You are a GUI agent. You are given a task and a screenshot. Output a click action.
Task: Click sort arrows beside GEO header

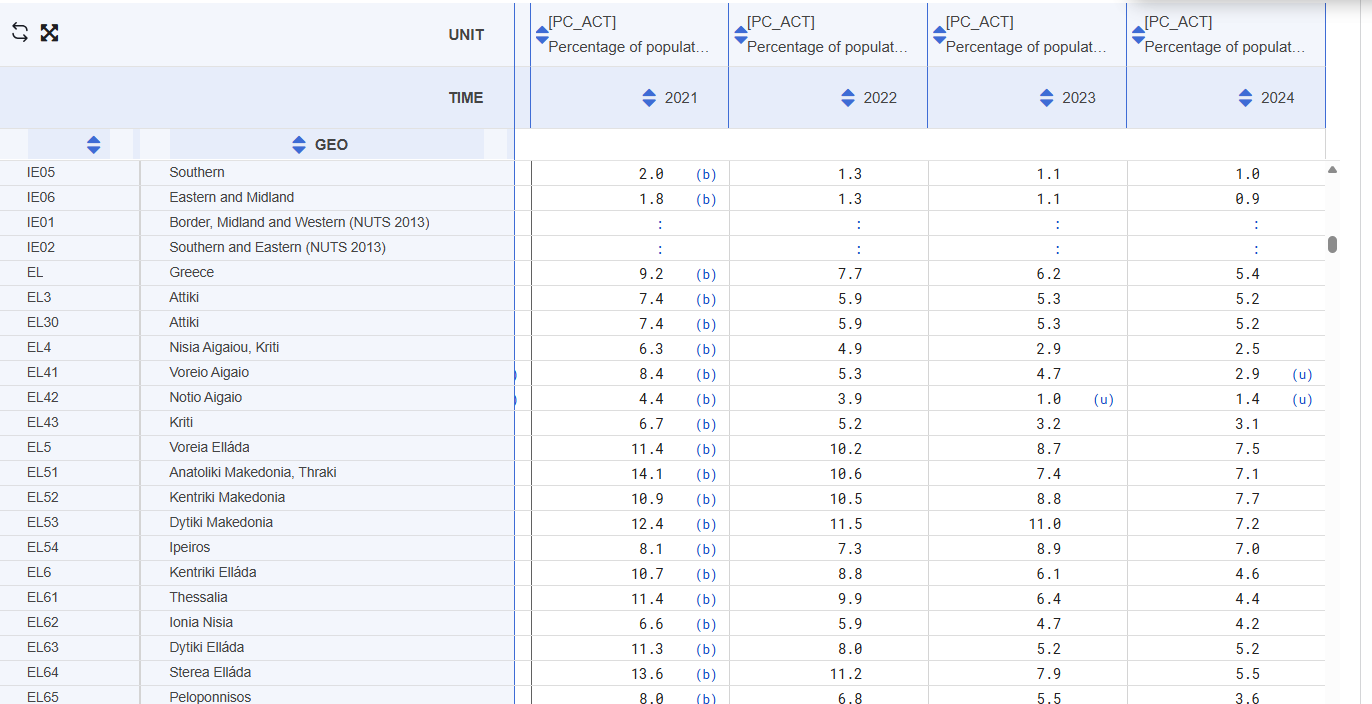(x=299, y=145)
